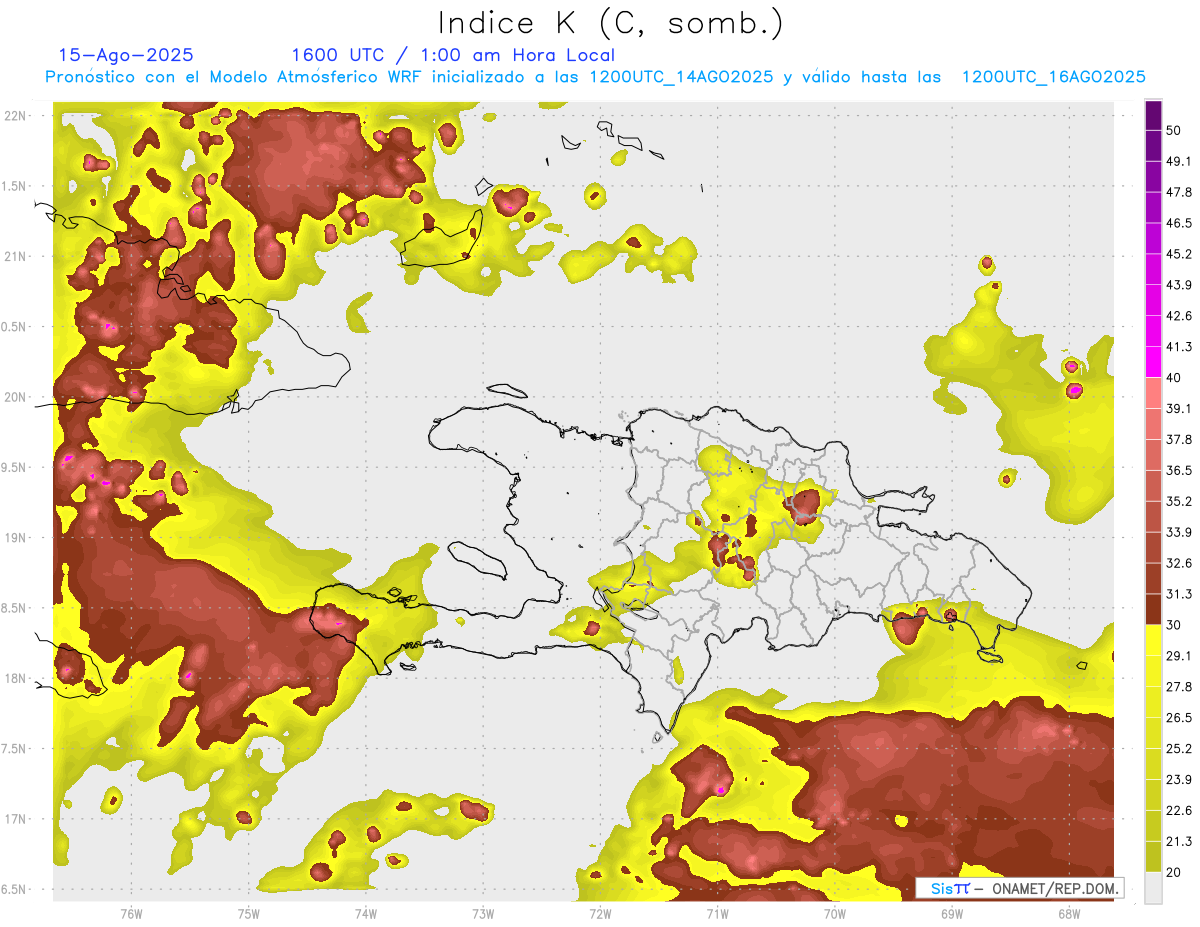This screenshot has height=927, width=1200.
Task: Click the colorbar value "26.5"
Action: 1178,718
